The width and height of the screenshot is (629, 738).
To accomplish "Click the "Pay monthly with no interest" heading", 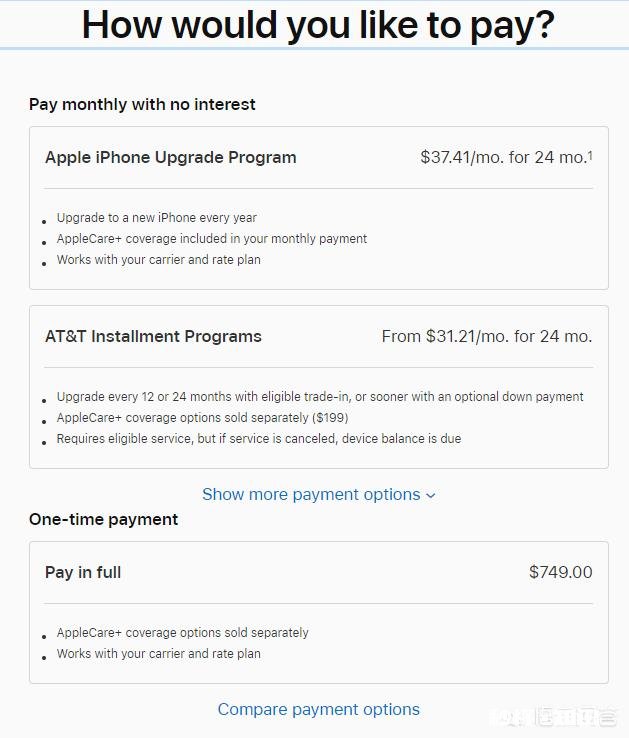I will tap(142, 104).
